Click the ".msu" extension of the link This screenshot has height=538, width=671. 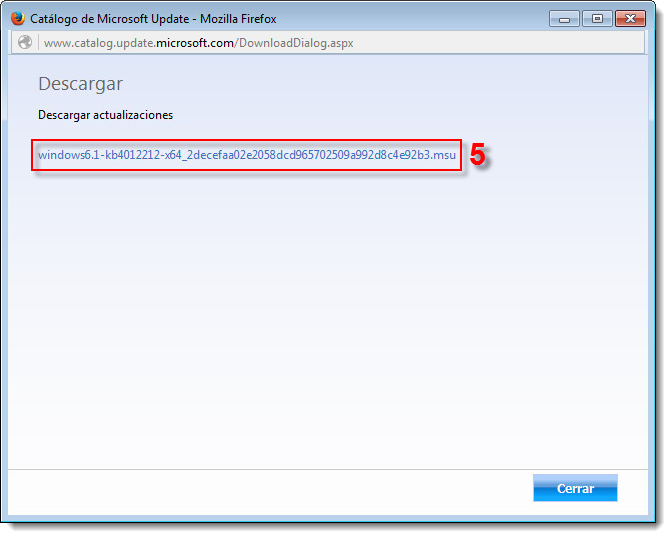coord(444,155)
